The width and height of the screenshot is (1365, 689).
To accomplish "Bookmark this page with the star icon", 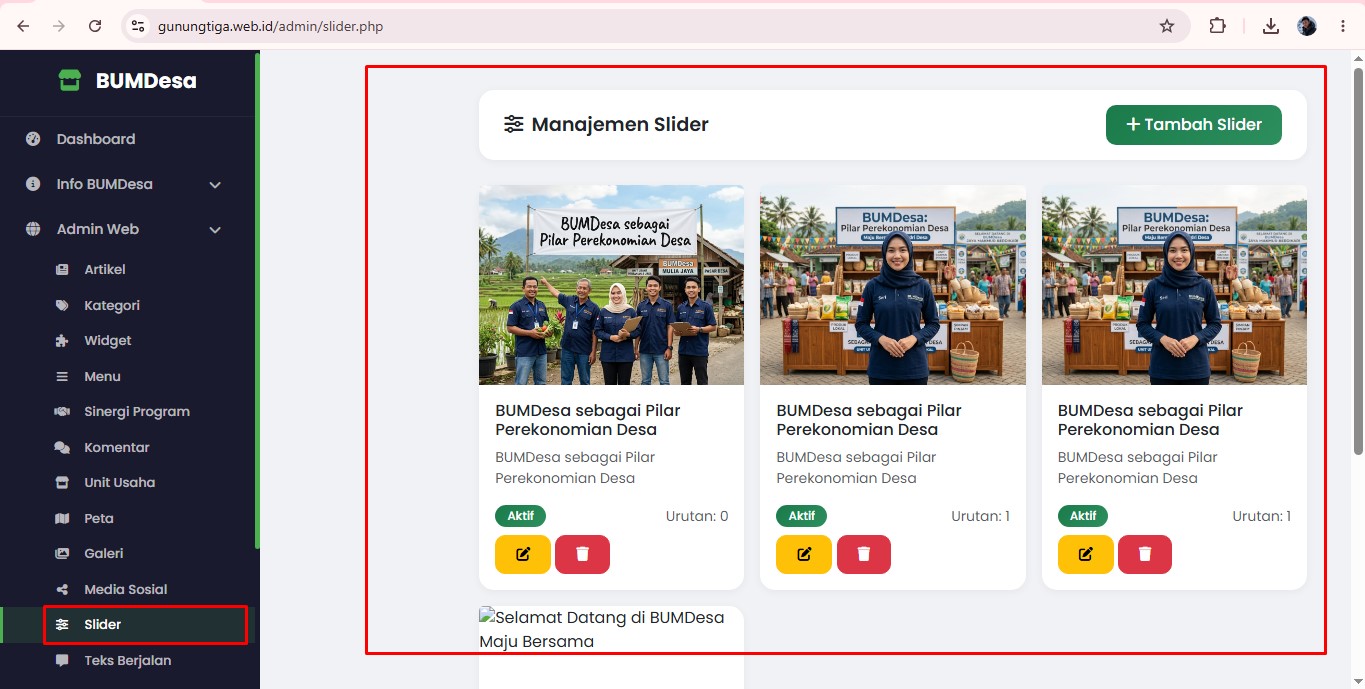I will [1167, 26].
